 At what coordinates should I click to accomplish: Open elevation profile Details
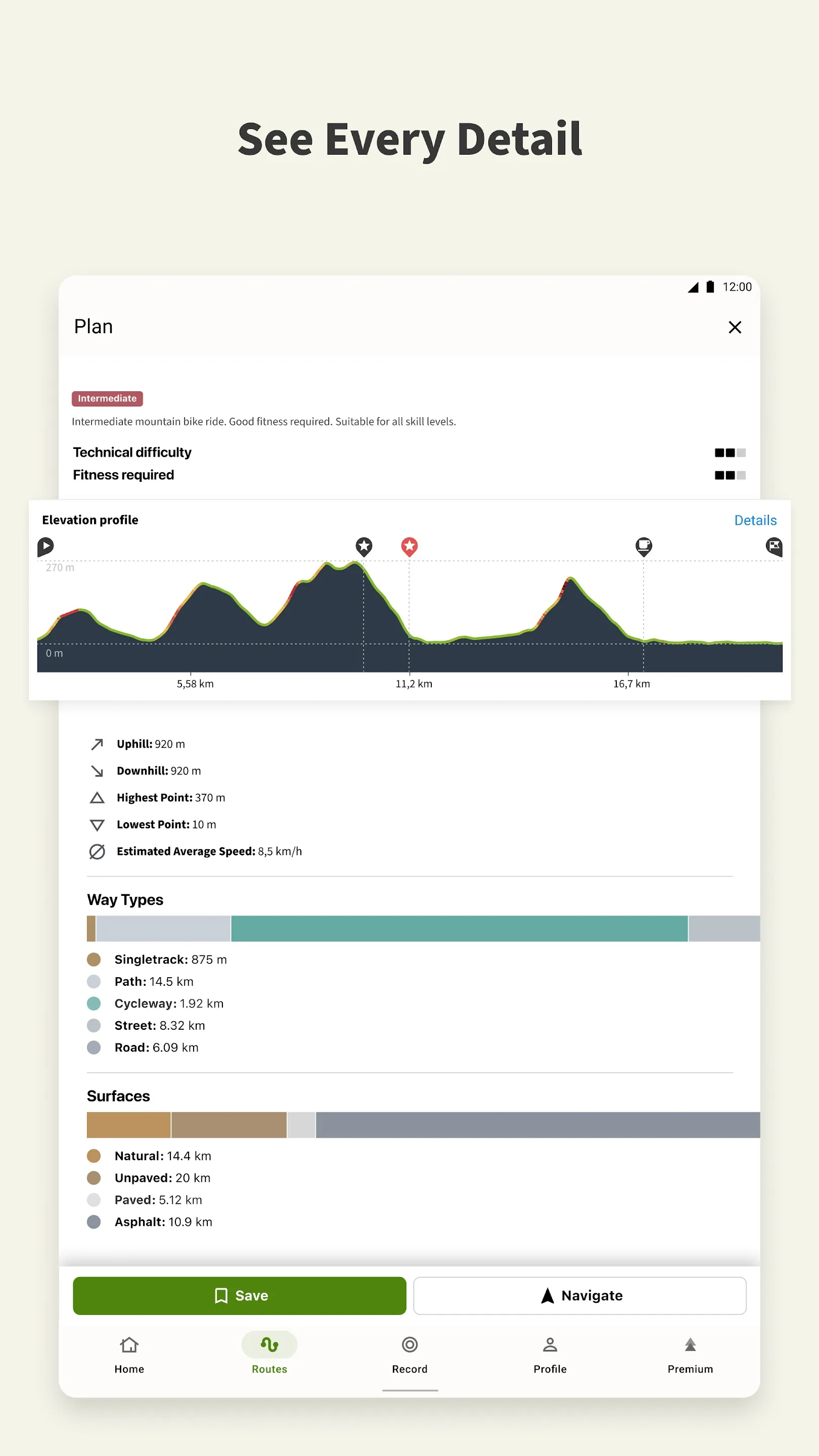click(756, 520)
